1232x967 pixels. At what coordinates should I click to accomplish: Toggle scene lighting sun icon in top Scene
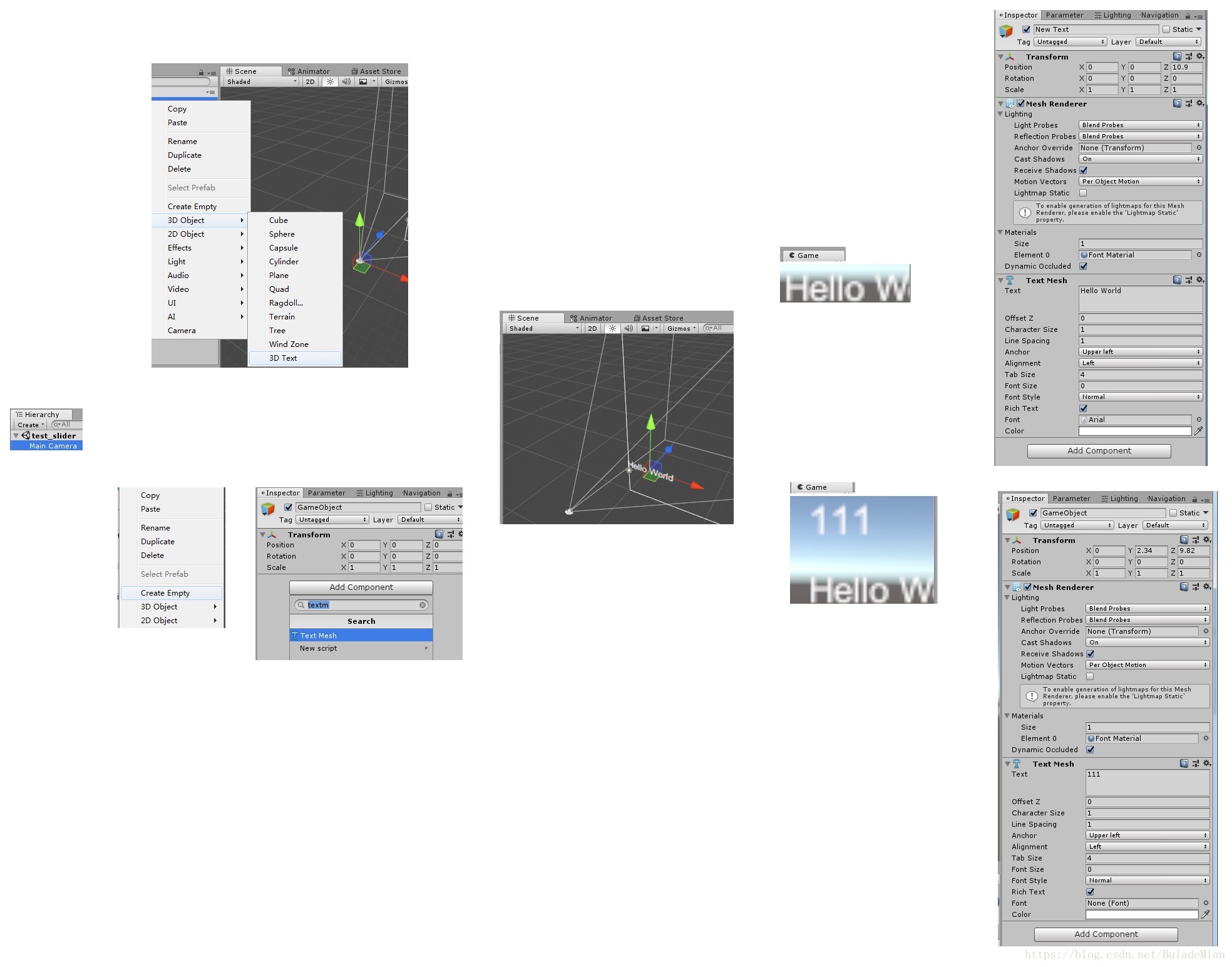click(331, 81)
